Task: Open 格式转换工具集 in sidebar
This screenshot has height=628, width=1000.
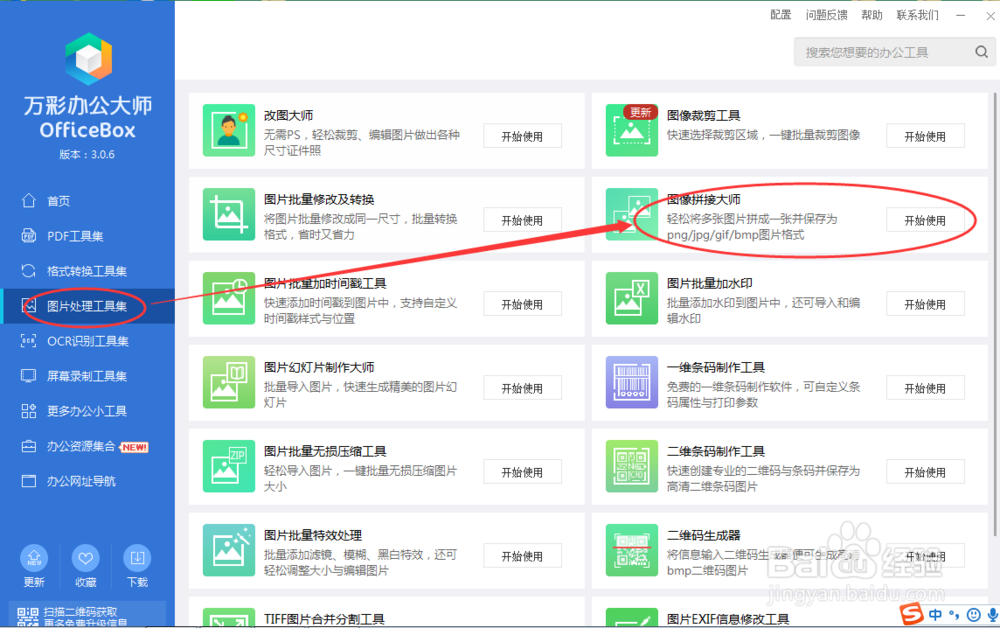Action: point(87,271)
